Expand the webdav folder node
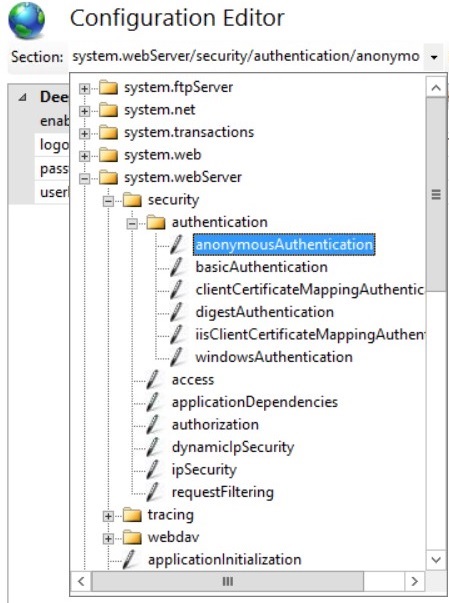The height and width of the screenshot is (603, 449). tap(108, 539)
